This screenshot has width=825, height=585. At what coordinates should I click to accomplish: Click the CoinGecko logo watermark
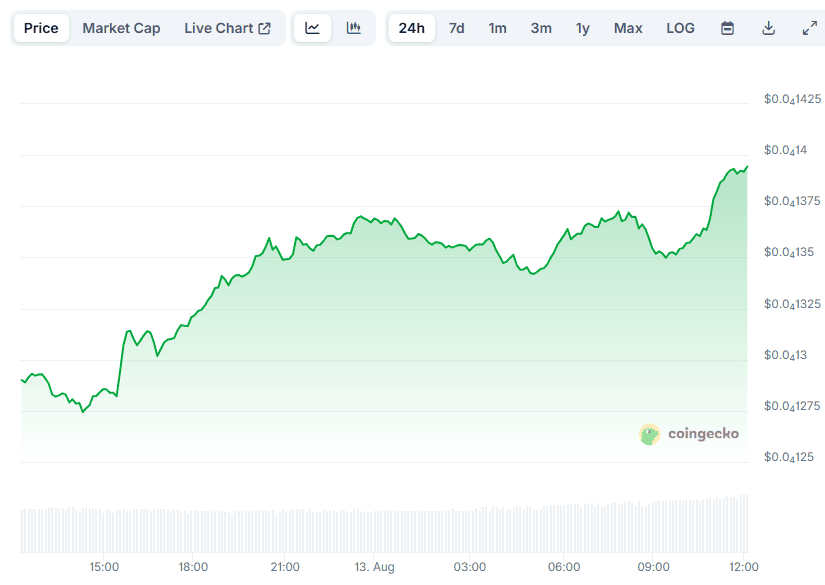point(690,434)
